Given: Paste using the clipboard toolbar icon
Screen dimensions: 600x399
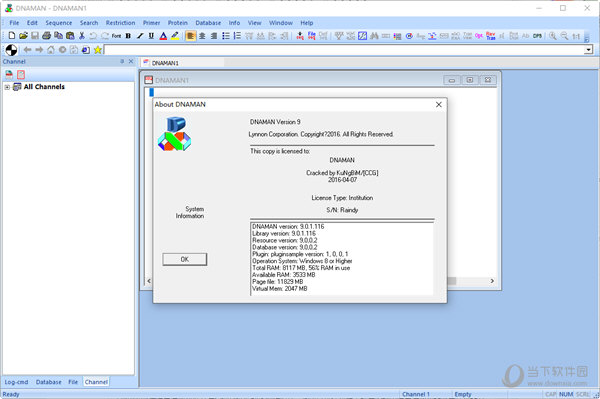Looking at the screenshot, I should (x=70, y=36).
